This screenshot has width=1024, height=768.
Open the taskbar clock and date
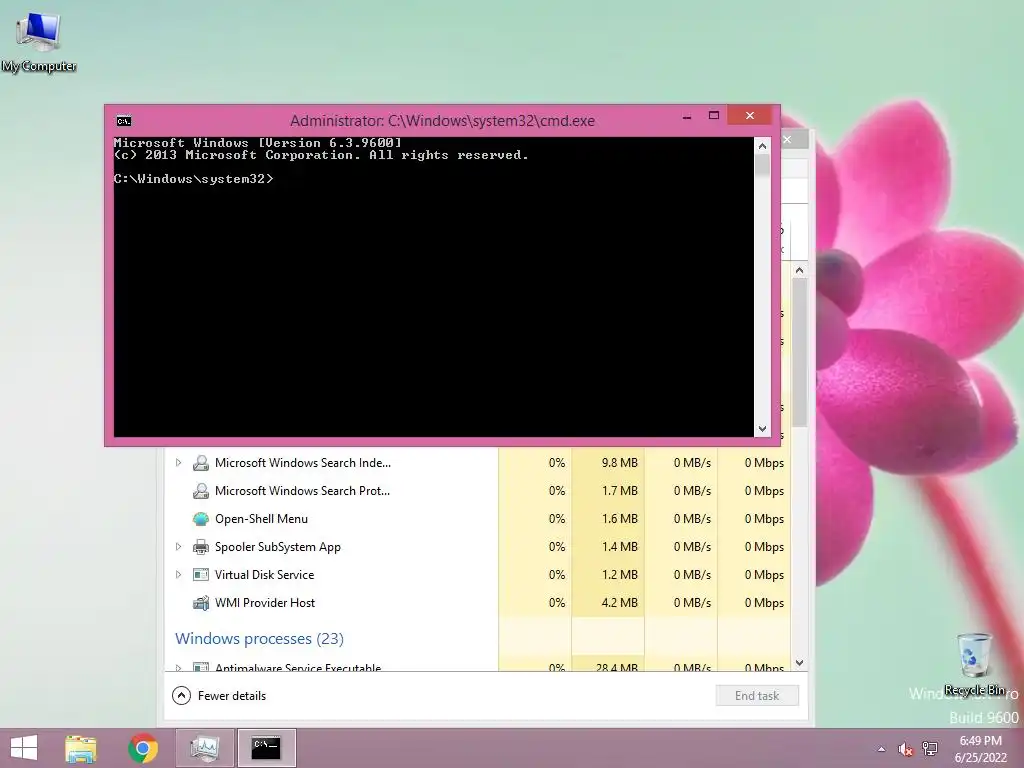click(x=980, y=749)
